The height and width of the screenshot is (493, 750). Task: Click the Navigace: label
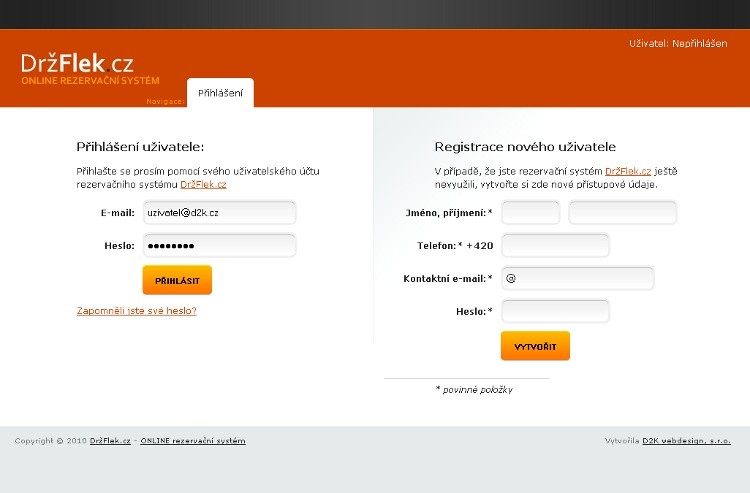165,101
